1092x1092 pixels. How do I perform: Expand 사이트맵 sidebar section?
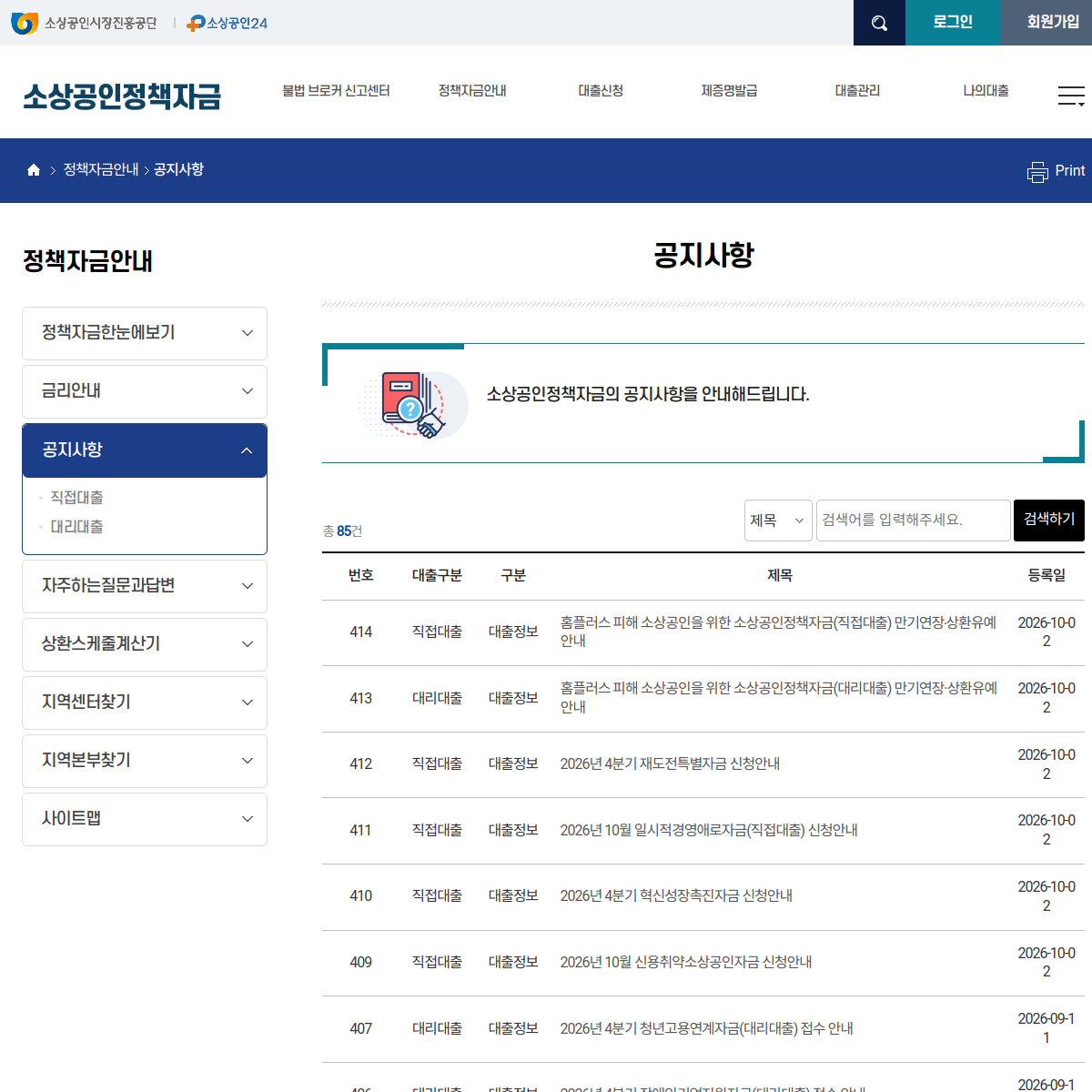[x=145, y=819]
